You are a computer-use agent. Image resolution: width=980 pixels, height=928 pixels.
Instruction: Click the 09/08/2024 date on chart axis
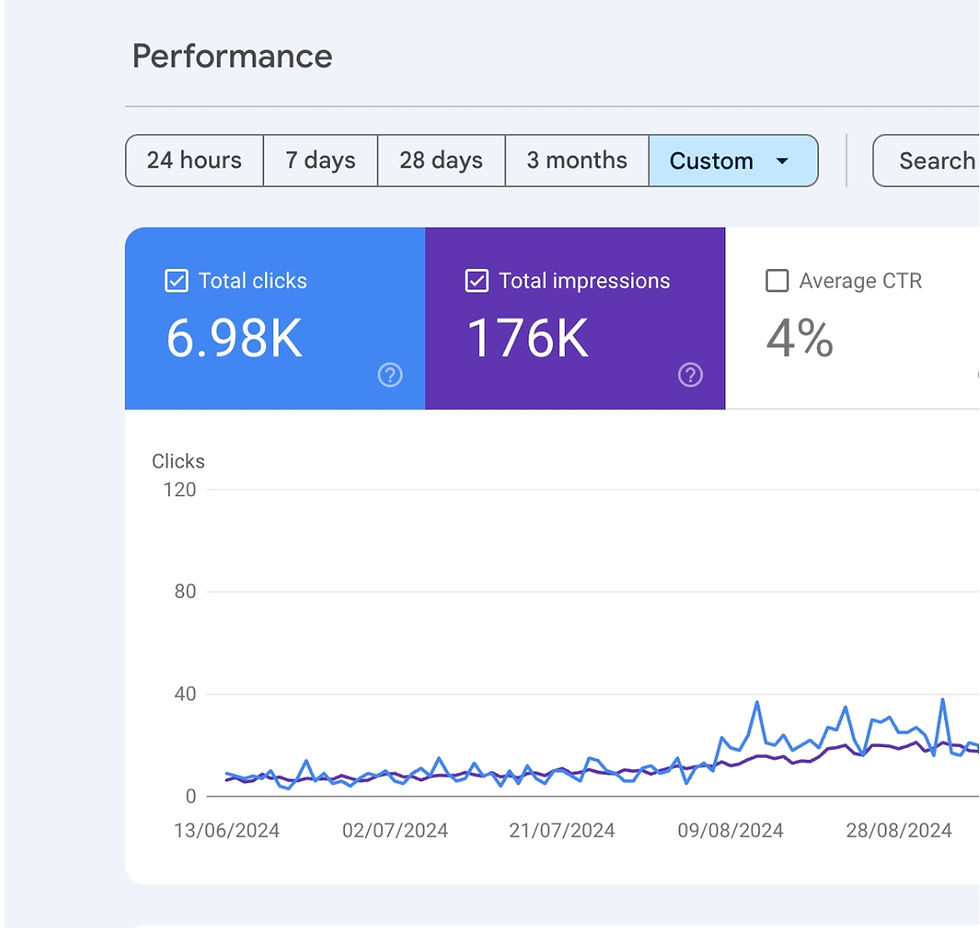tap(731, 830)
